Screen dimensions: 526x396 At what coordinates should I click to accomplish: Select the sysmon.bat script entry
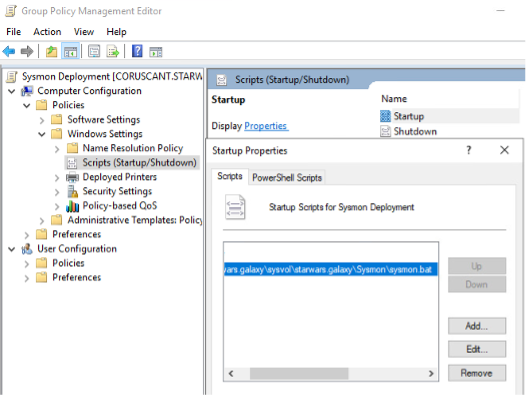click(331, 269)
